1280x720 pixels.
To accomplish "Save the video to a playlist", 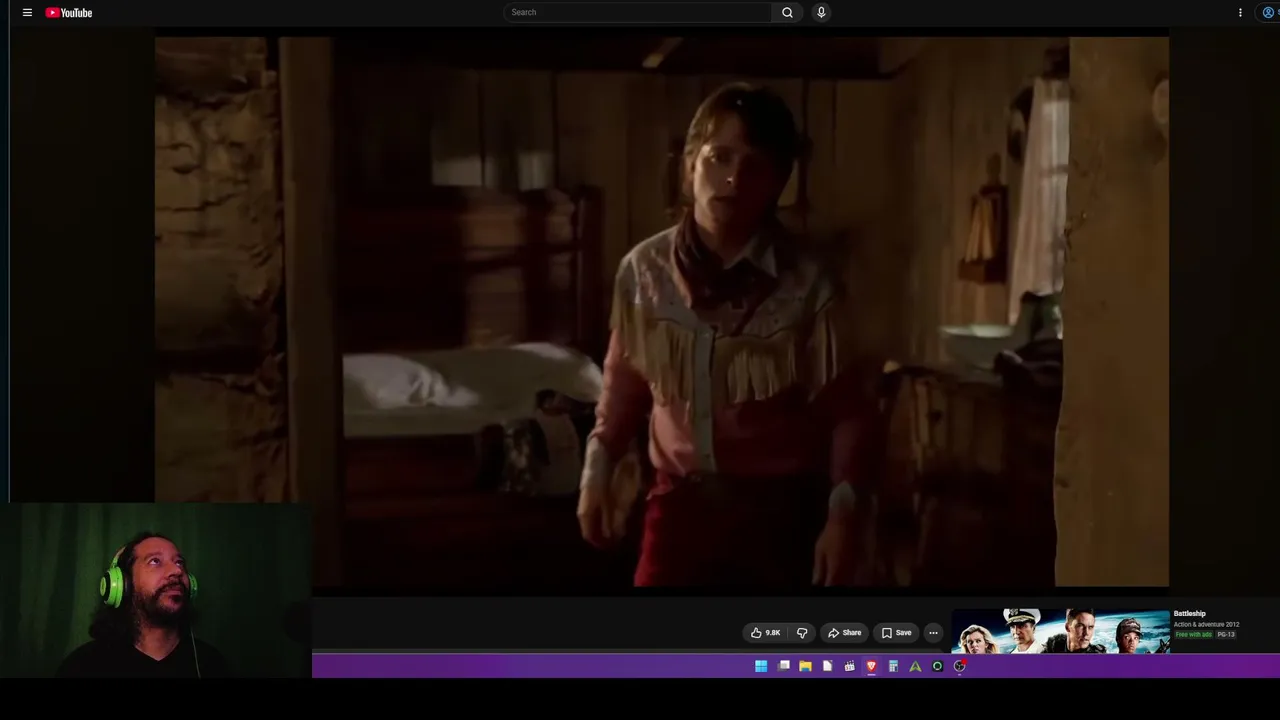I will tap(896, 633).
